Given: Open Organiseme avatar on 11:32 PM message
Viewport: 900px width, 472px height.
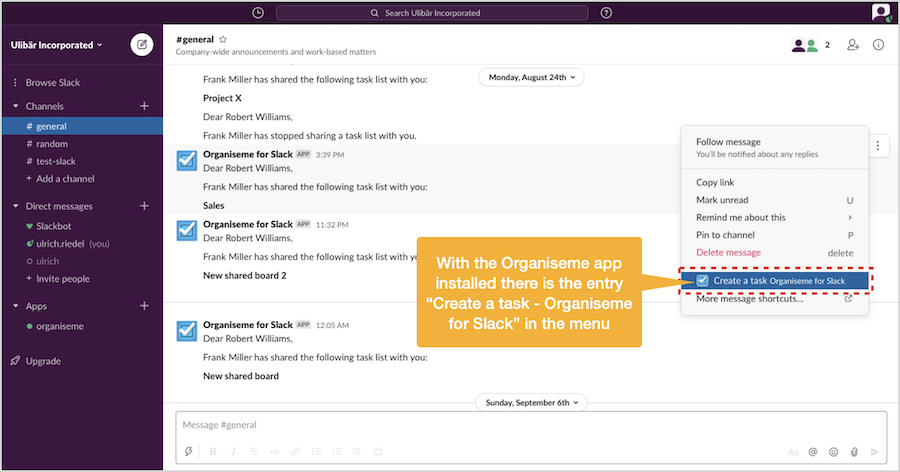Looking at the screenshot, I should [187, 230].
